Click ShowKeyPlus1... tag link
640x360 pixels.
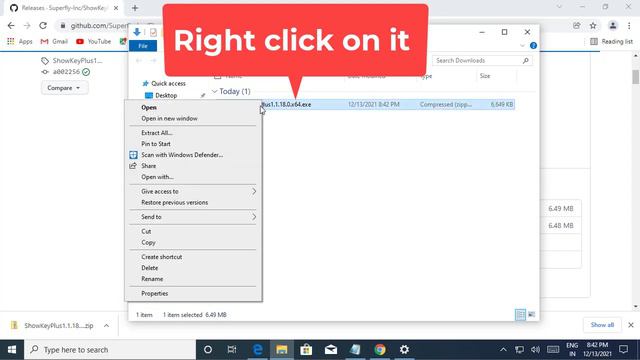coord(77,61)
